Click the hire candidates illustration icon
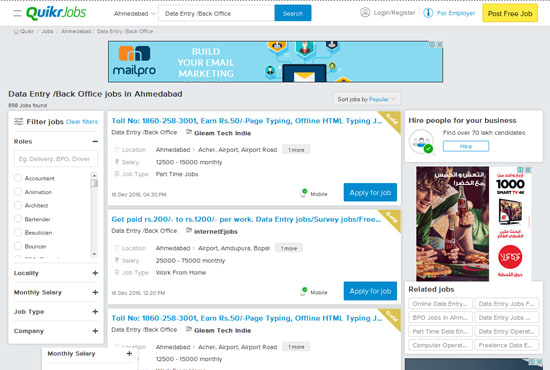This screenshot has height=370, width=550. tap(421, 142)
